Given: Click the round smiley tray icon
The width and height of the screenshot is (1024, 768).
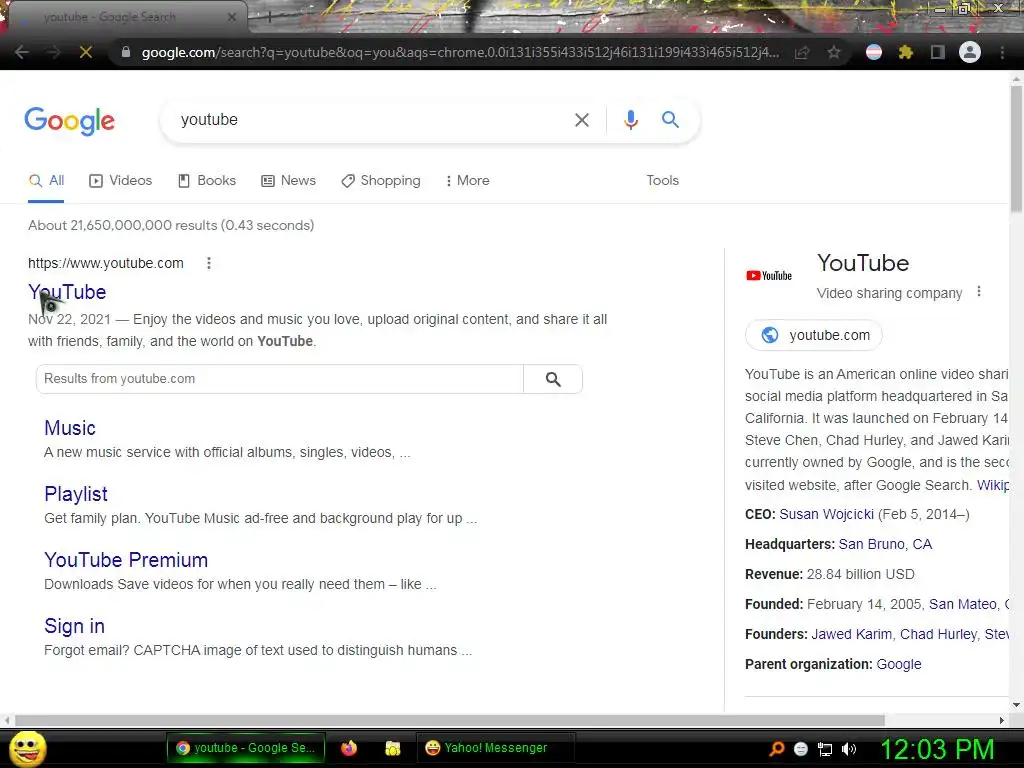Looking at the screenshot, I should 801,749.
